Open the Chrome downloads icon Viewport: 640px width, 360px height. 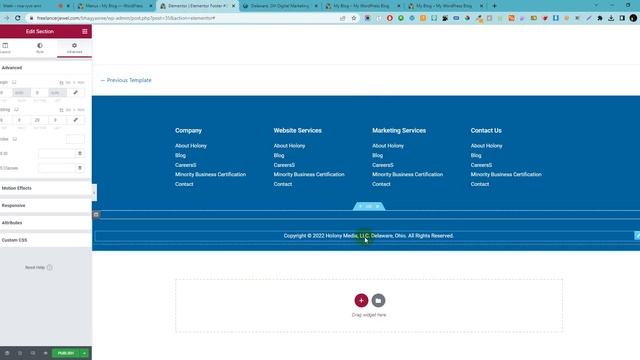[x=611, y=18]
